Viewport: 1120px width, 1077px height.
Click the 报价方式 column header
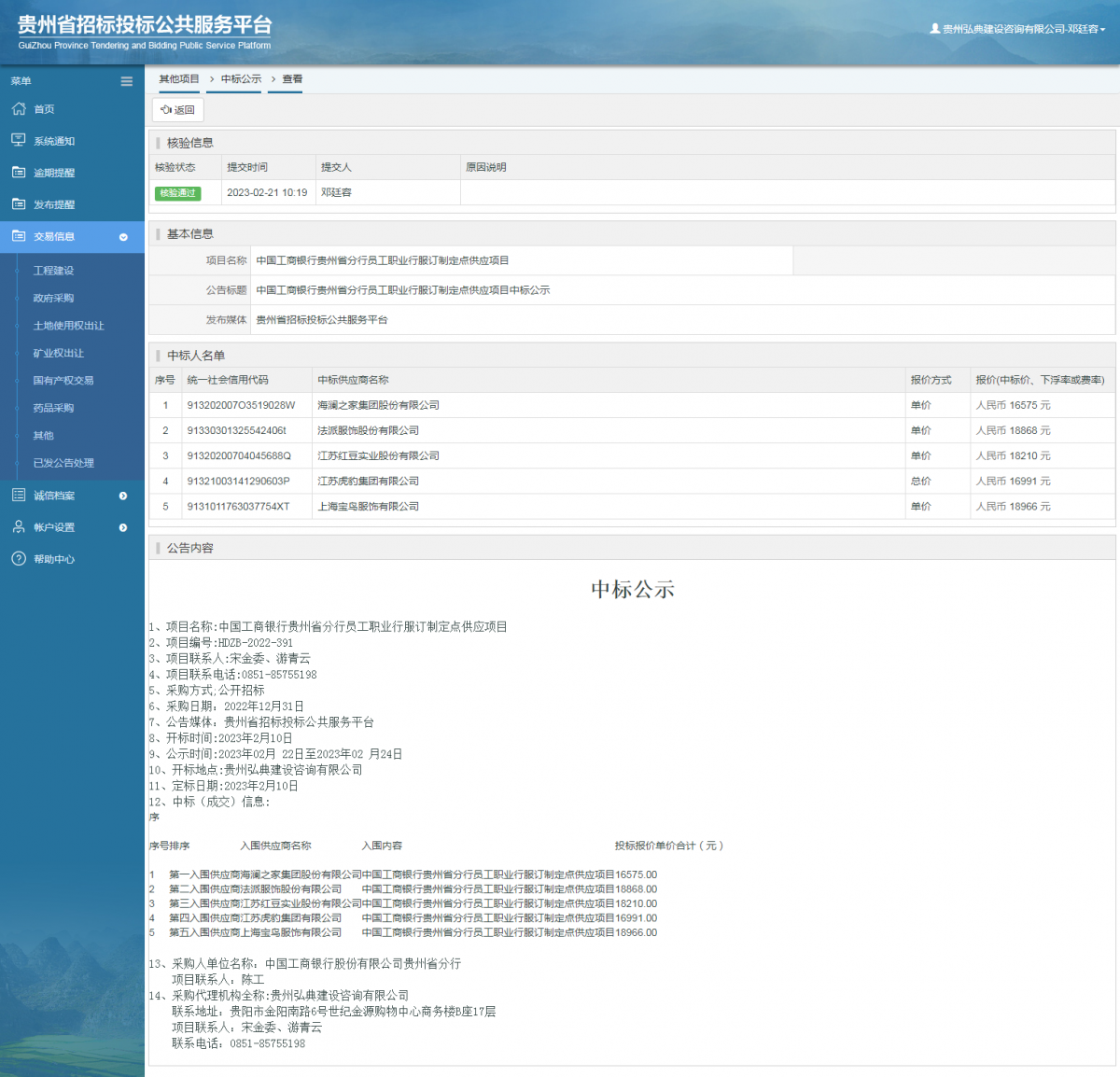[931, 380]
